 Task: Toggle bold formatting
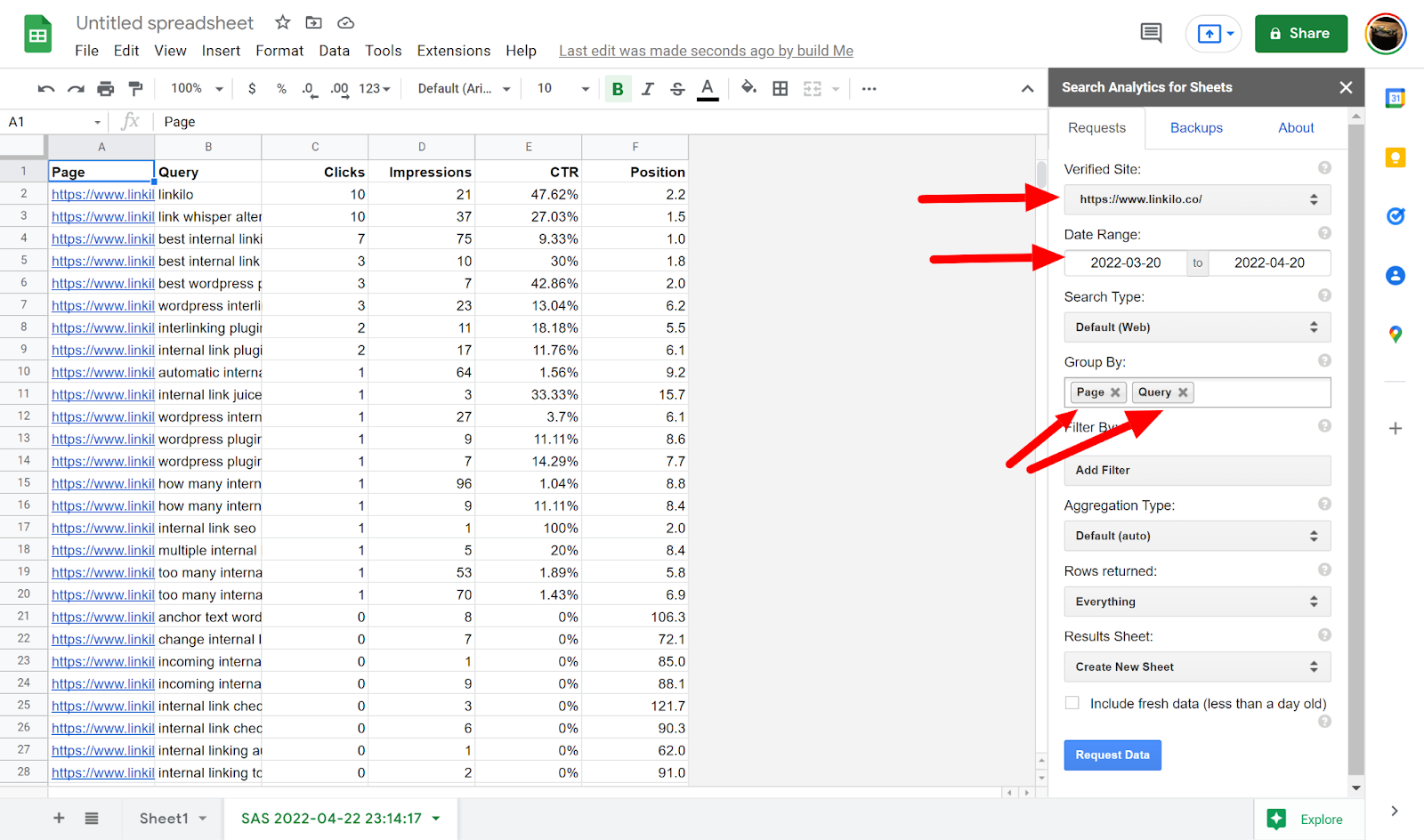pyautogui.click(x=618, y=89)
